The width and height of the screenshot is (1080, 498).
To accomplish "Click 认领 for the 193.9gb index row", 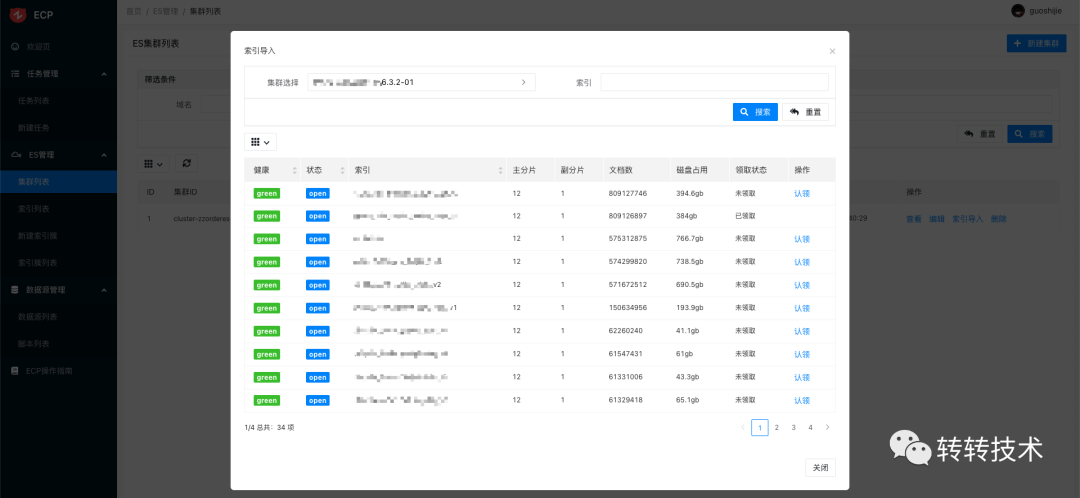I will [x=802, y=308].
